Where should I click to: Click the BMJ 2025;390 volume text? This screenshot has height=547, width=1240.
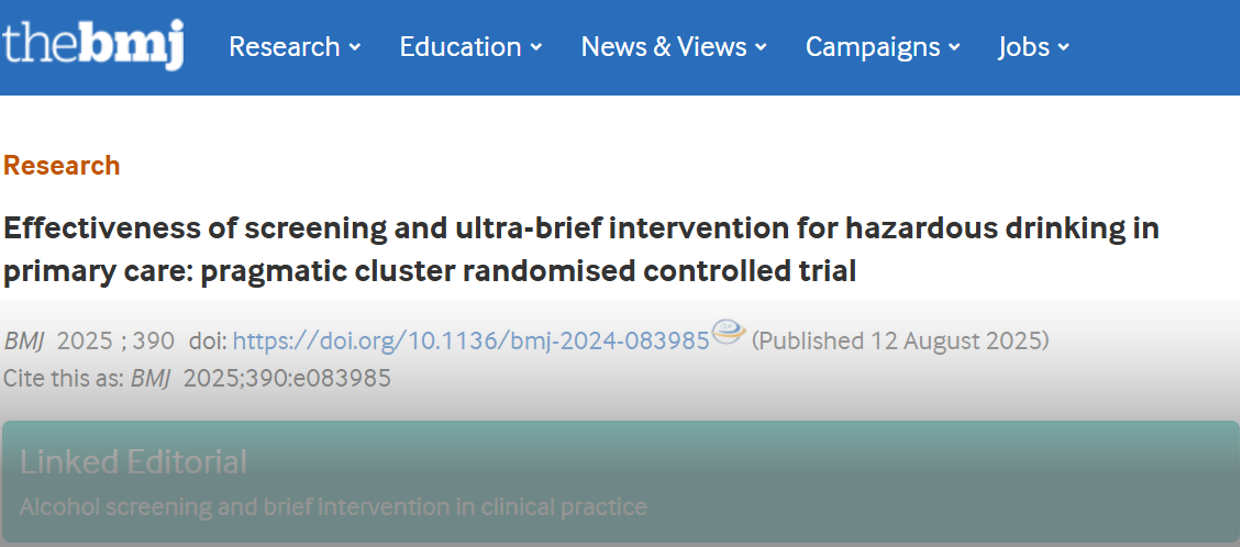coord(90,341)
